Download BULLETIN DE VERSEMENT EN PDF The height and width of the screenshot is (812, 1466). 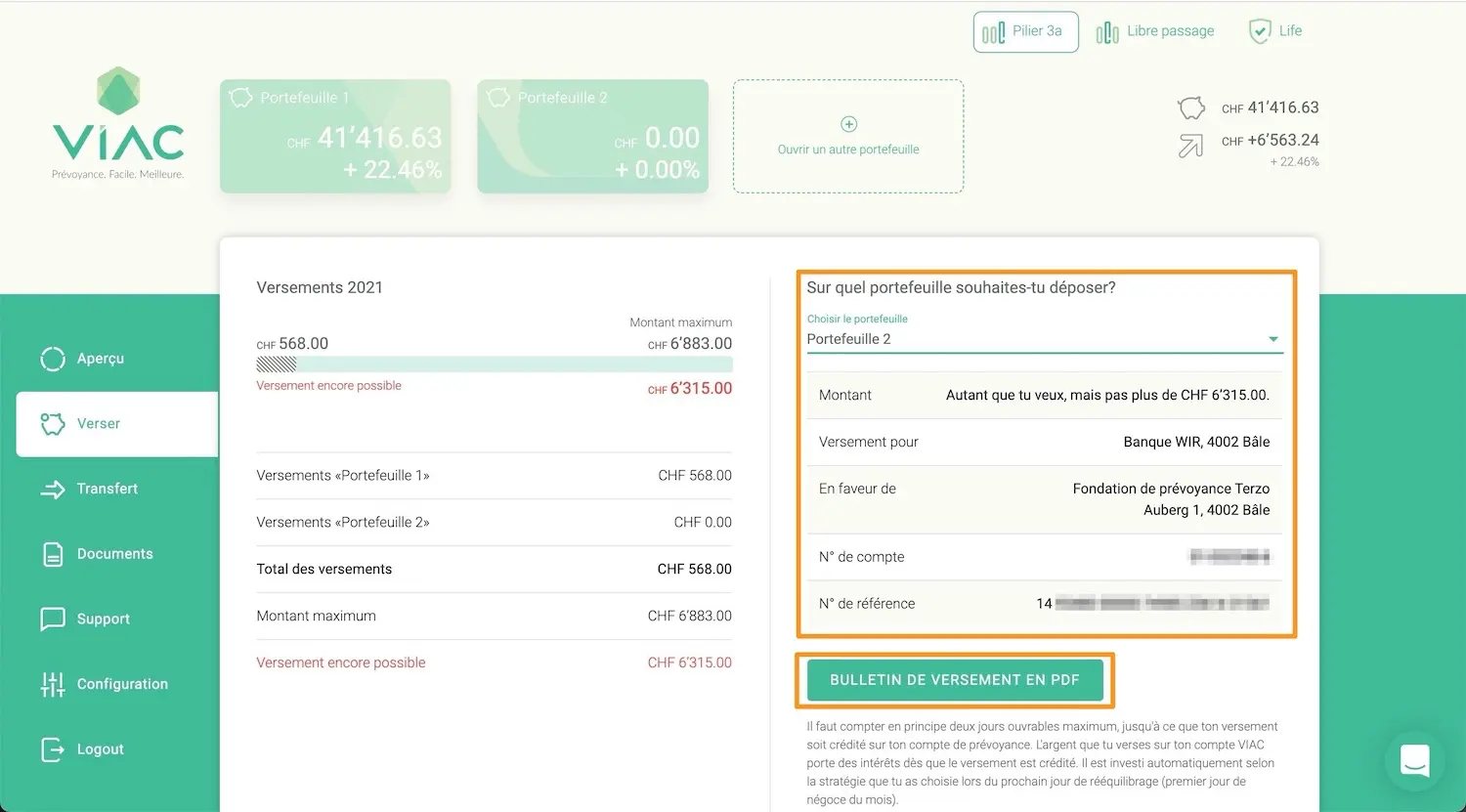click(x=955, y=680)
